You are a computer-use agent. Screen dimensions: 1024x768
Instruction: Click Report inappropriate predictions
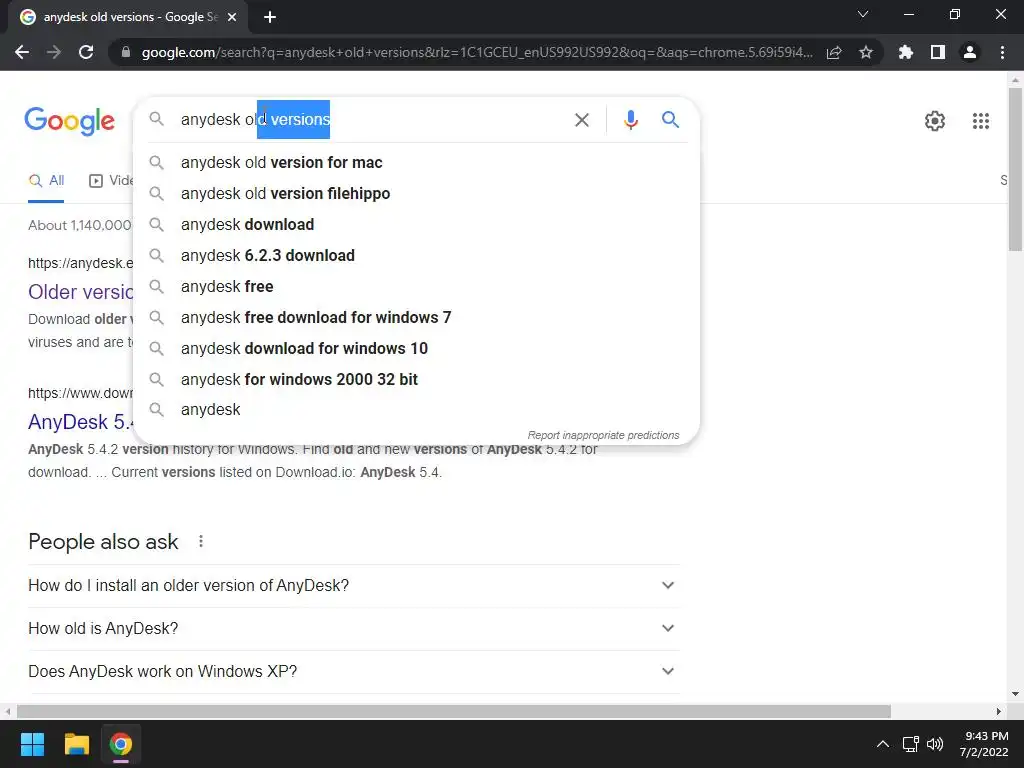603,435
